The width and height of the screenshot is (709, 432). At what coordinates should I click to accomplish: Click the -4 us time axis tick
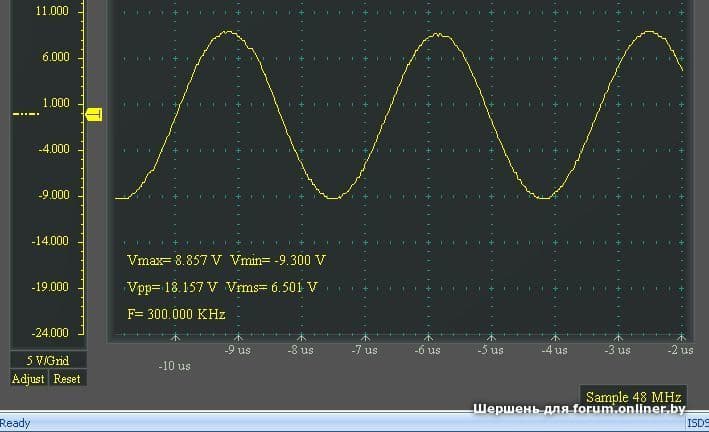tap(554, 350)
